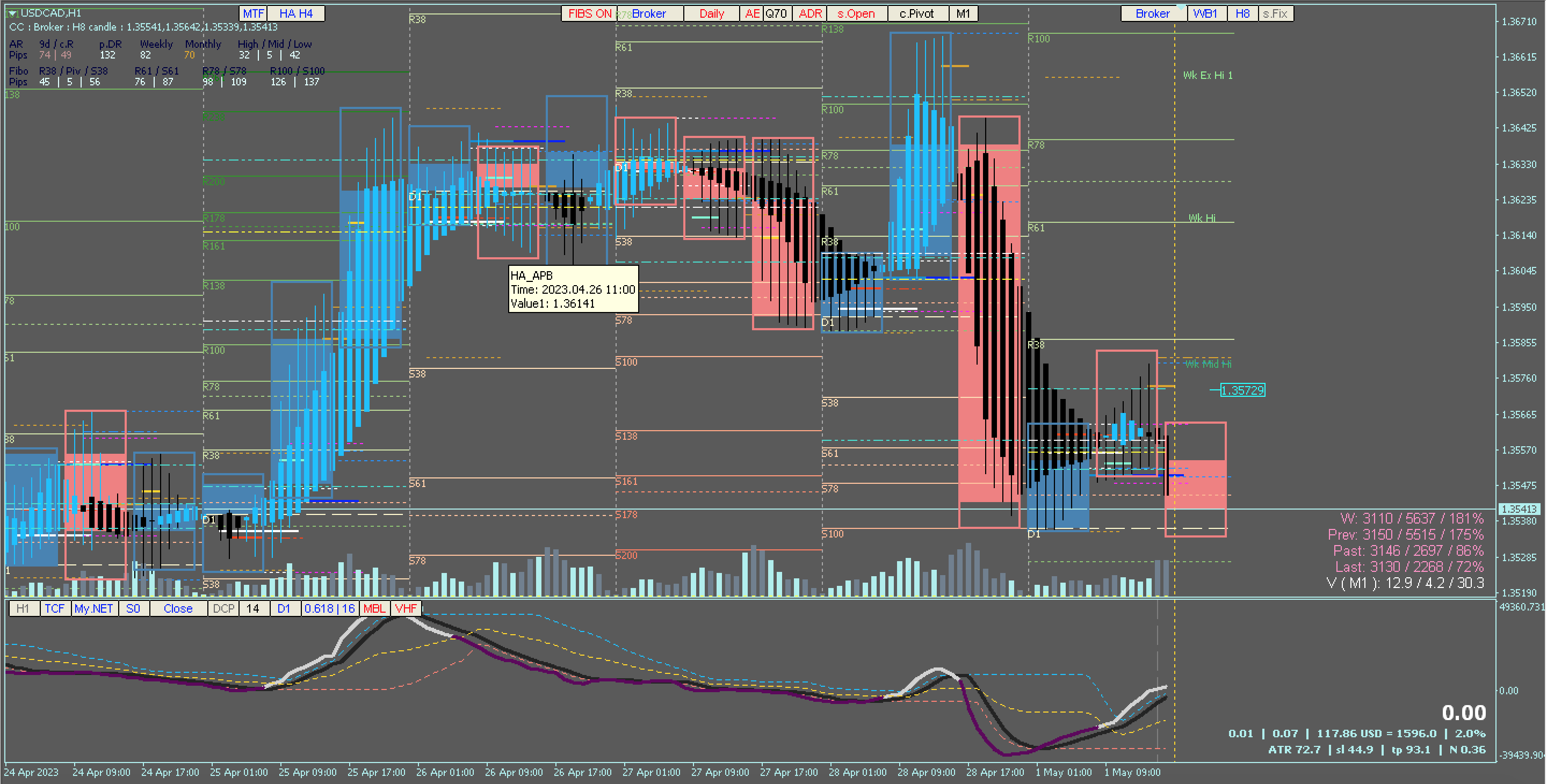Image resolution: width=1547 pixels, height=784 pixels.
Task: Click the red VHF button
Action: [406, 608]
